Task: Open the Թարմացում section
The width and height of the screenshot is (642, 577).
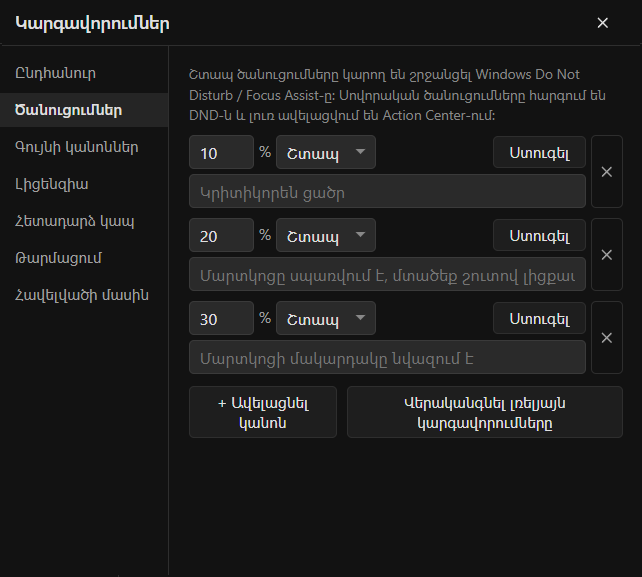Action: 84,258
